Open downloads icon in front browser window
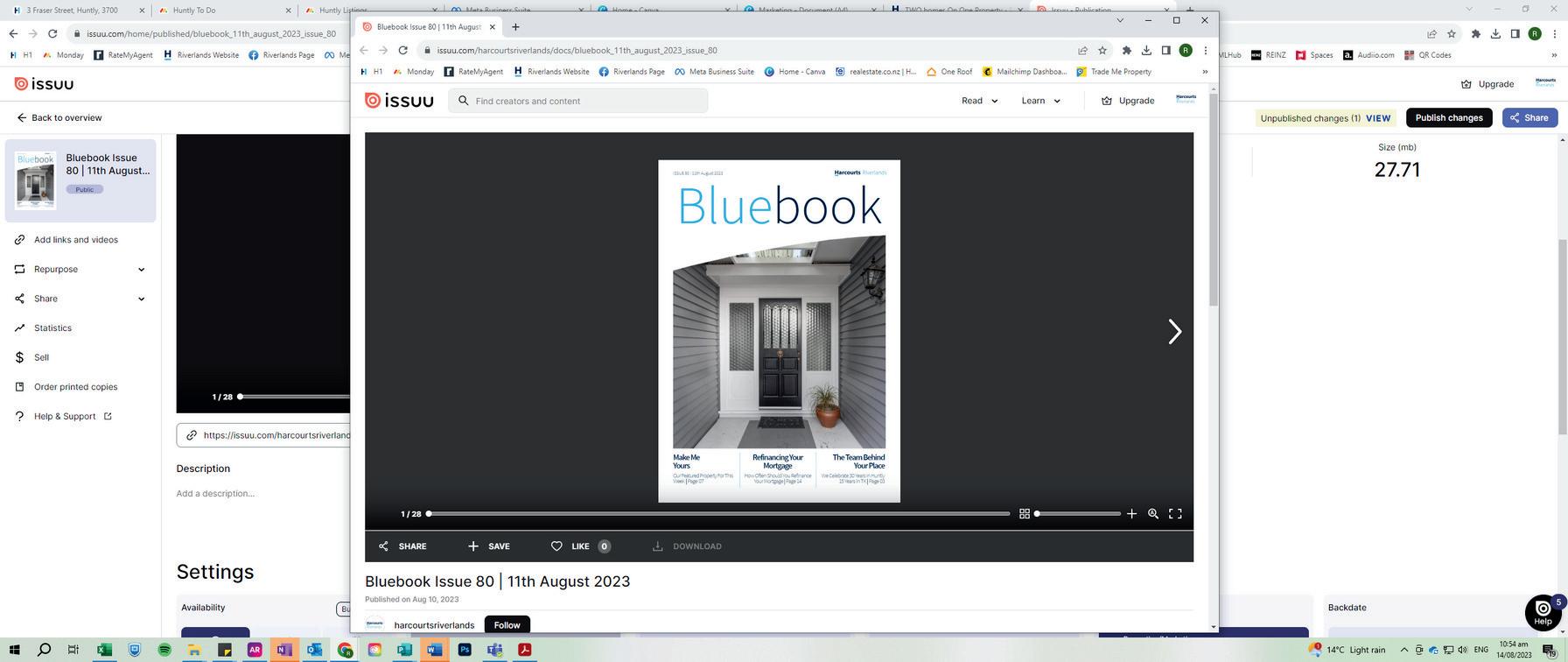This screenshot has height=662, width=1568. [1146, 51]
